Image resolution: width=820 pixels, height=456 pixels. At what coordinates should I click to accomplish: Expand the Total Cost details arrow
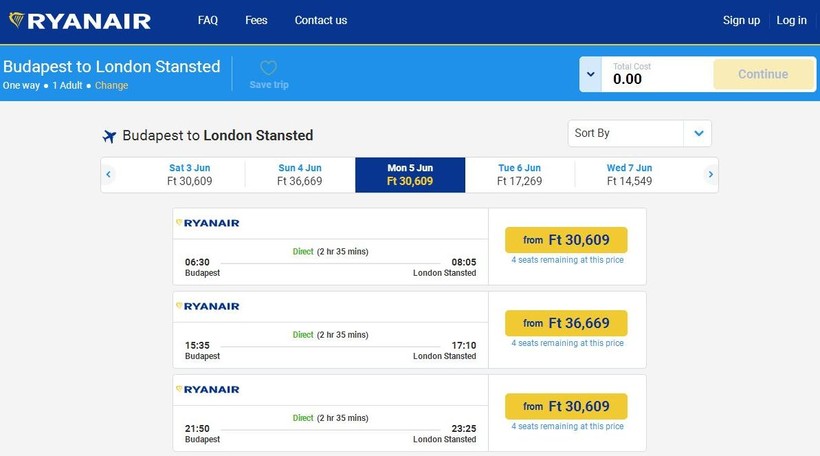[x=590, y=74]
